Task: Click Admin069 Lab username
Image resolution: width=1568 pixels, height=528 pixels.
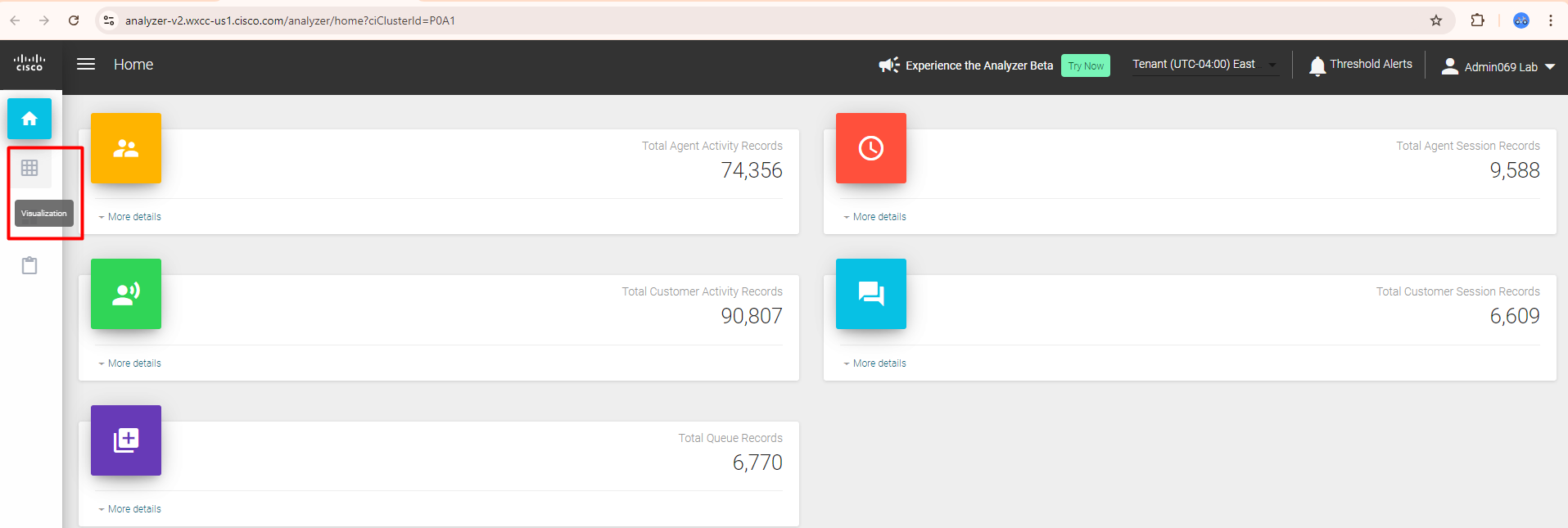Action: [x=1501, y=67]
